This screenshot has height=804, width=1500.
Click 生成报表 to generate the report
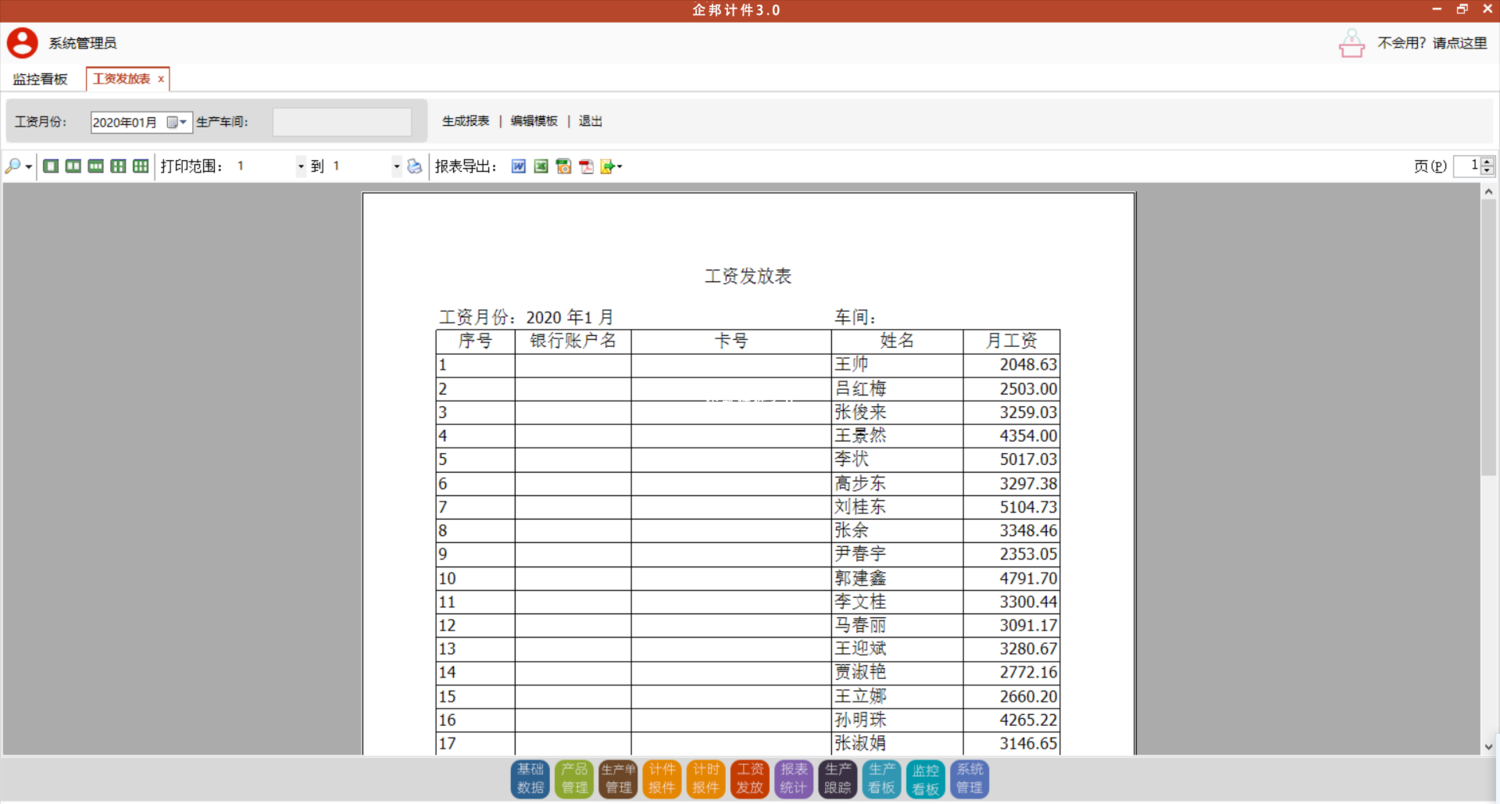point(466,121)
